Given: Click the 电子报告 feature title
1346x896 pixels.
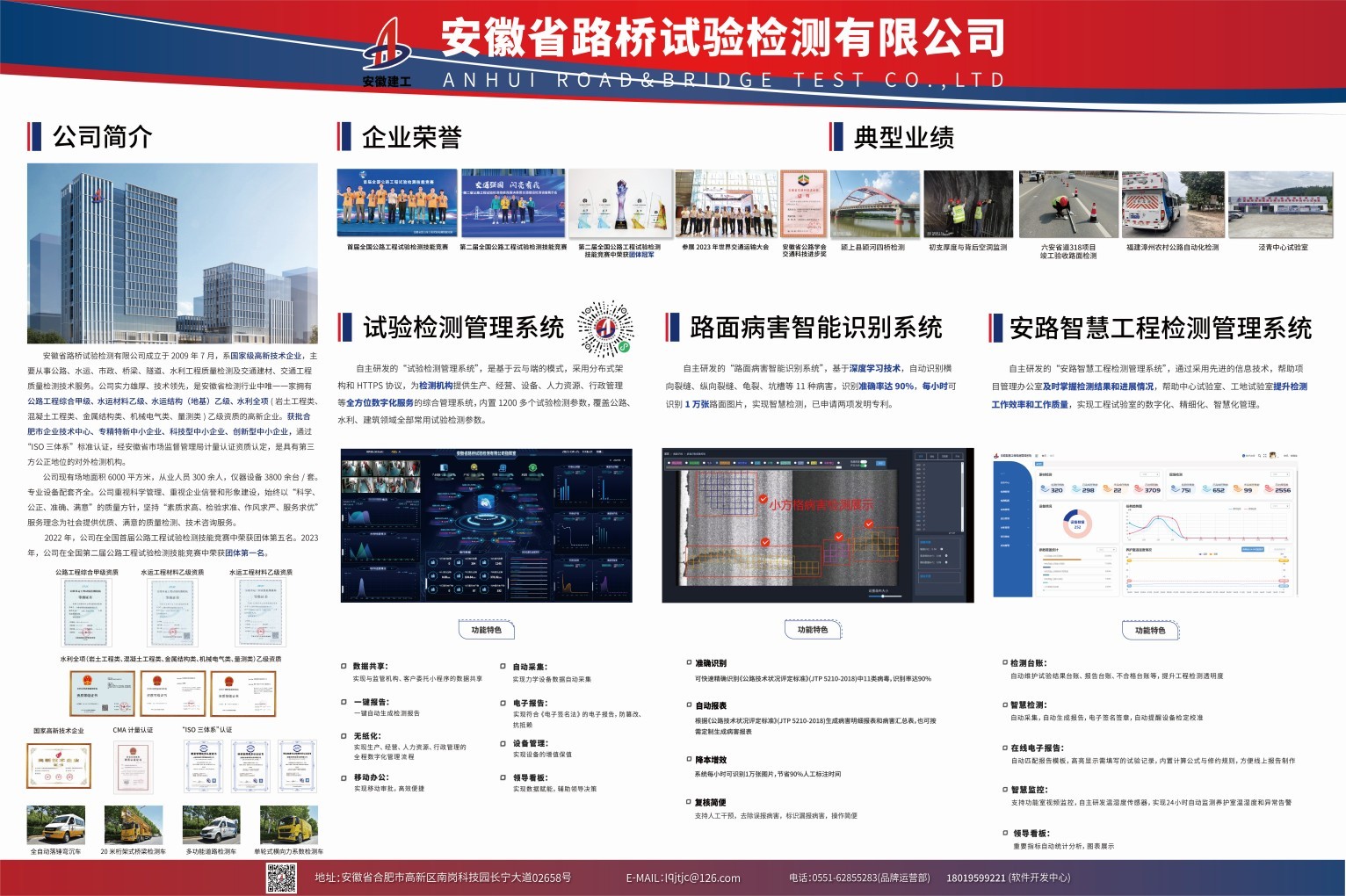Looking at the screenshot, I should click(530, 703).
